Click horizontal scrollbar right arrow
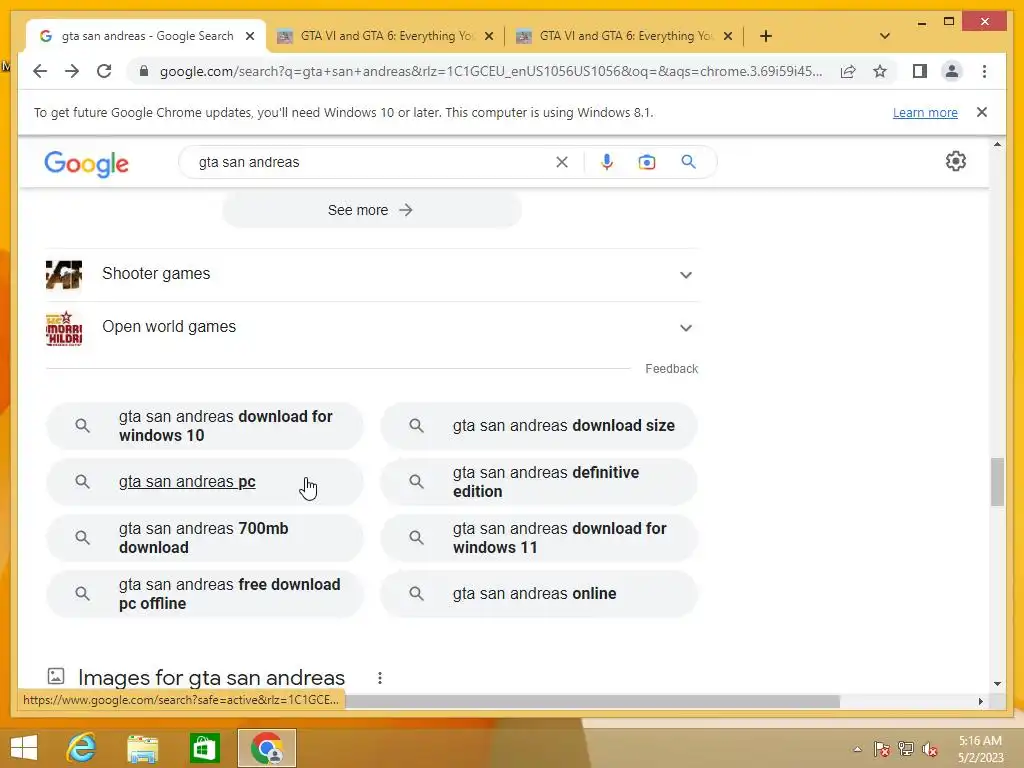This screenshot has width=1024, height=768. [980, 701]
